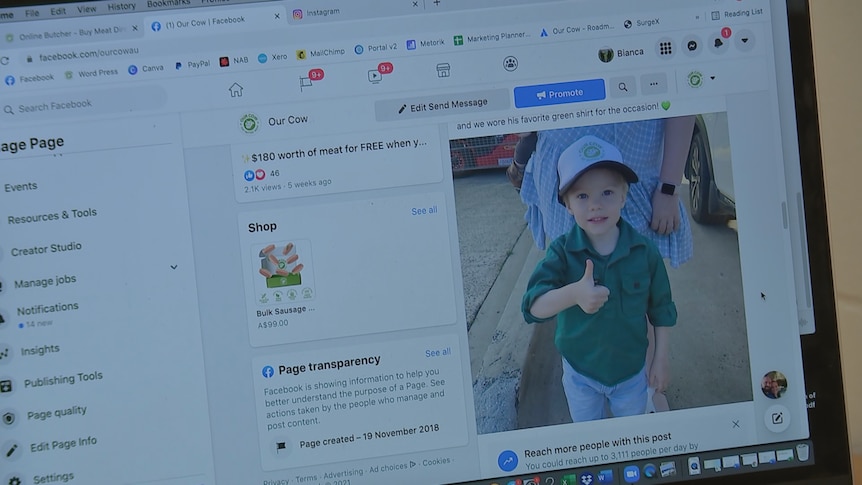This screenshot has width=862, height=485.
Task: Open Settings in the sidebar
Action: coord(53,478)
